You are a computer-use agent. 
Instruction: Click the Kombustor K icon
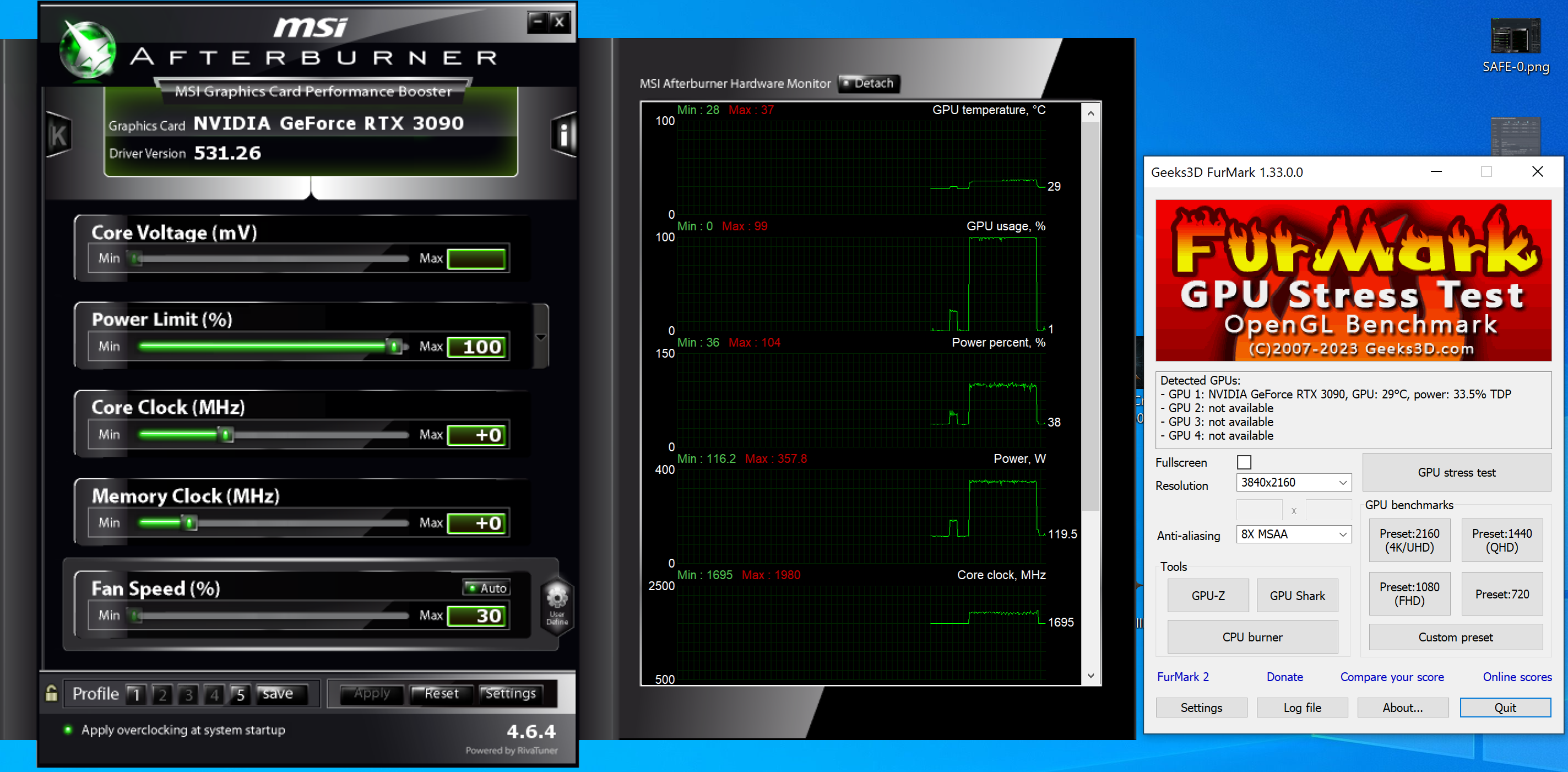[x=58, y=135]
